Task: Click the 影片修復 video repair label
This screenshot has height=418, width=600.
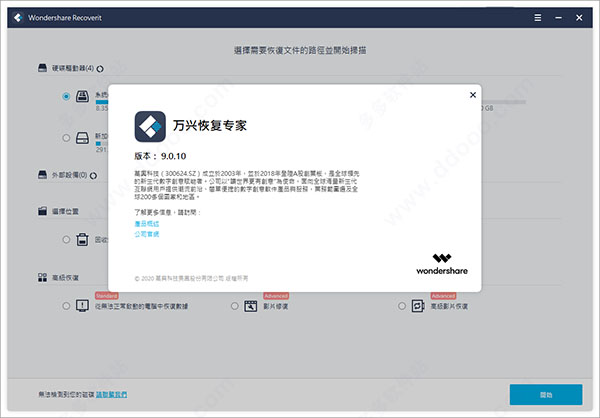Action: tap(276, 306)
